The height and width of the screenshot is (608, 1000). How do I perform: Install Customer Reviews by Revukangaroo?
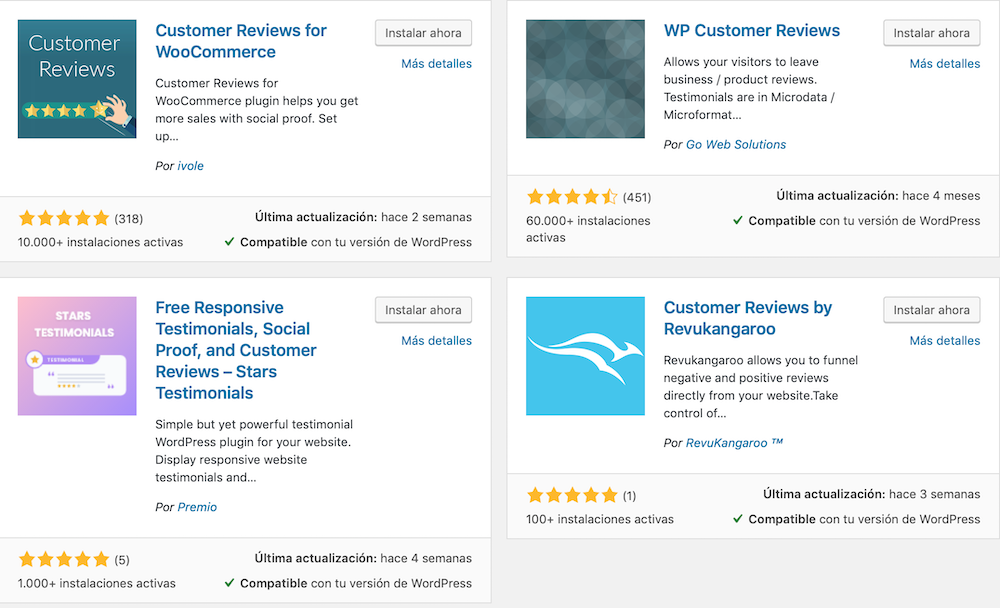click(932, 310)
